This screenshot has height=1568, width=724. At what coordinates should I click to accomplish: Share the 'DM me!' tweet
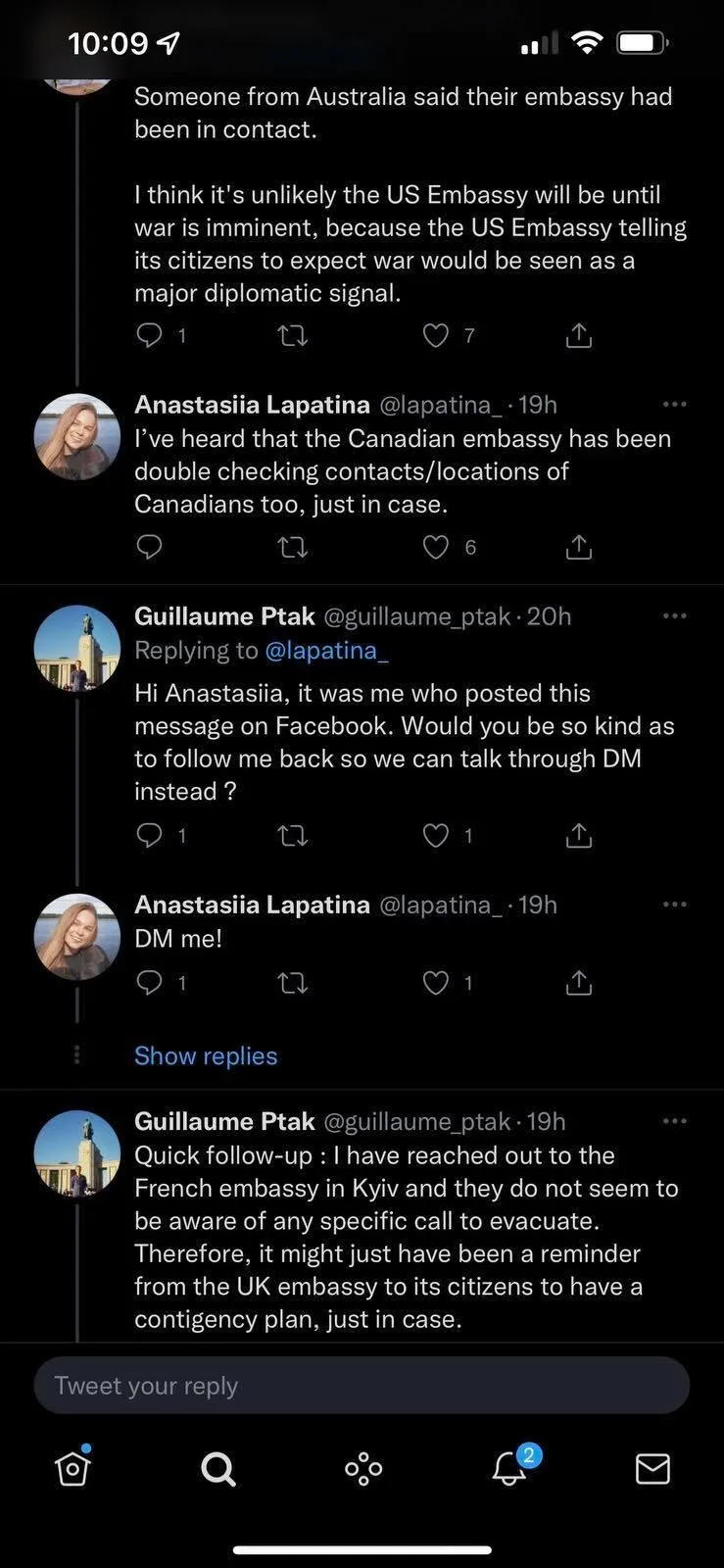[x=579, y=982]
